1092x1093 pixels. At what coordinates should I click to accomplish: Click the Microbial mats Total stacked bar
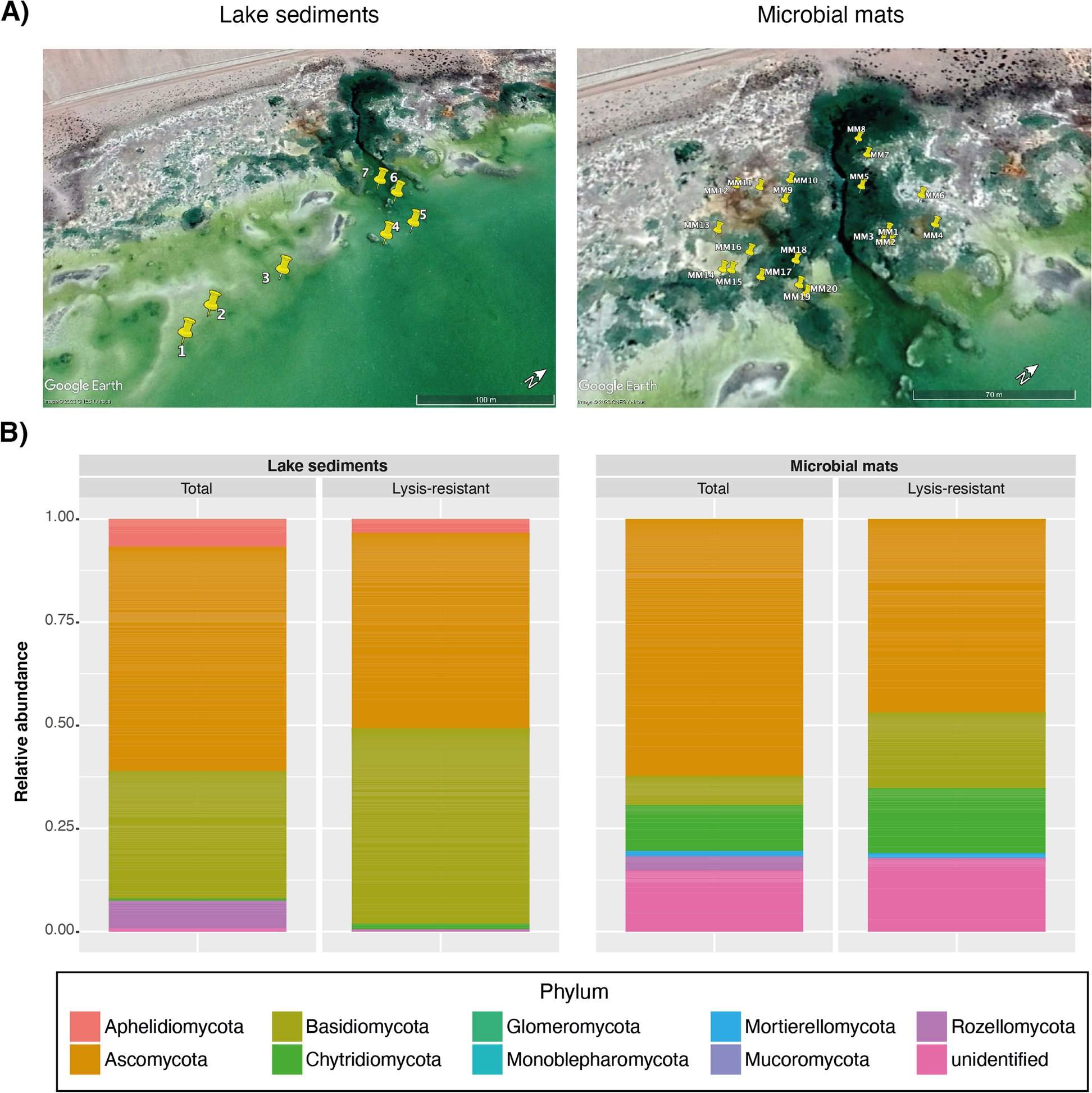(x=715, y=725)
